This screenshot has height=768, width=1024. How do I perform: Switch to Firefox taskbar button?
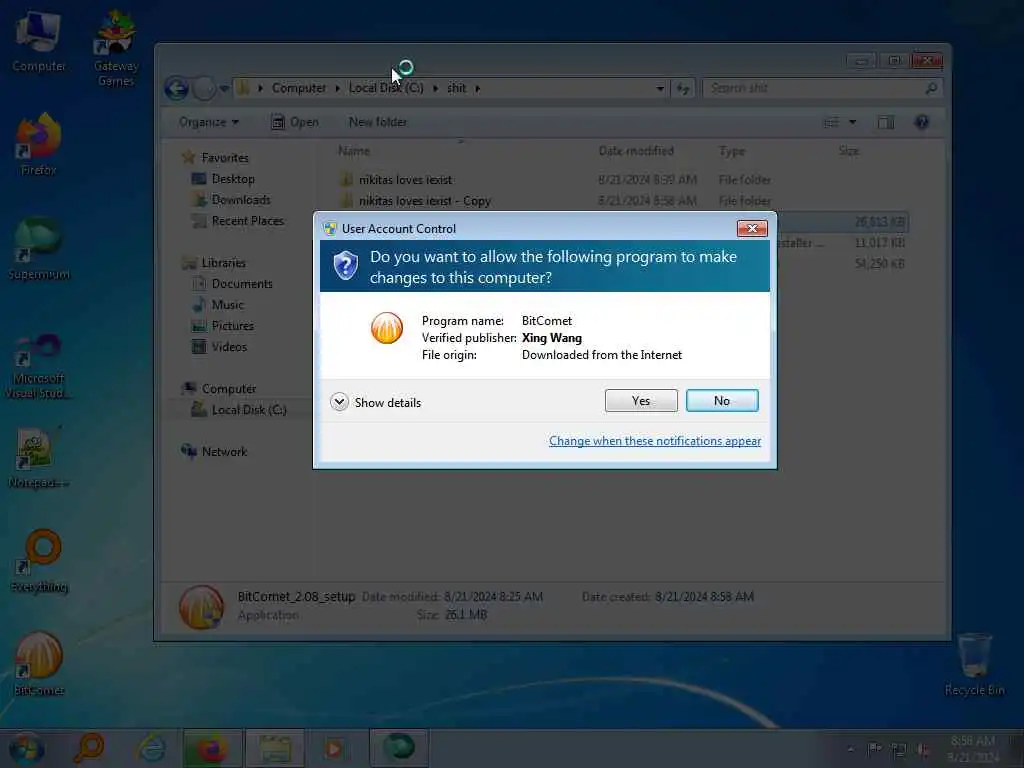pos(212,748)
